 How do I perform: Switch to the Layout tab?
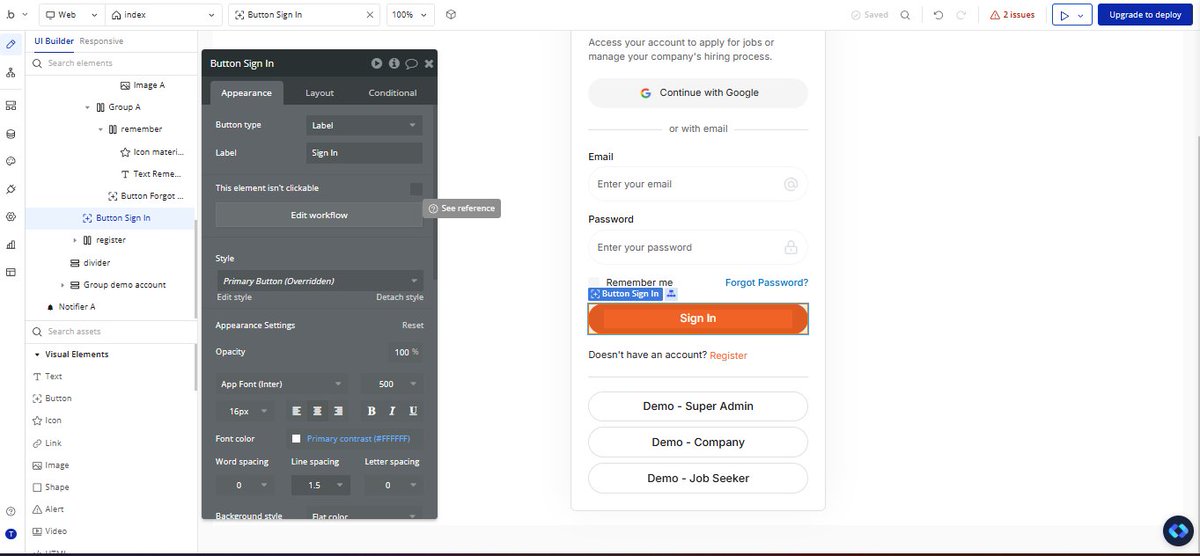click(x=320, y=92)
